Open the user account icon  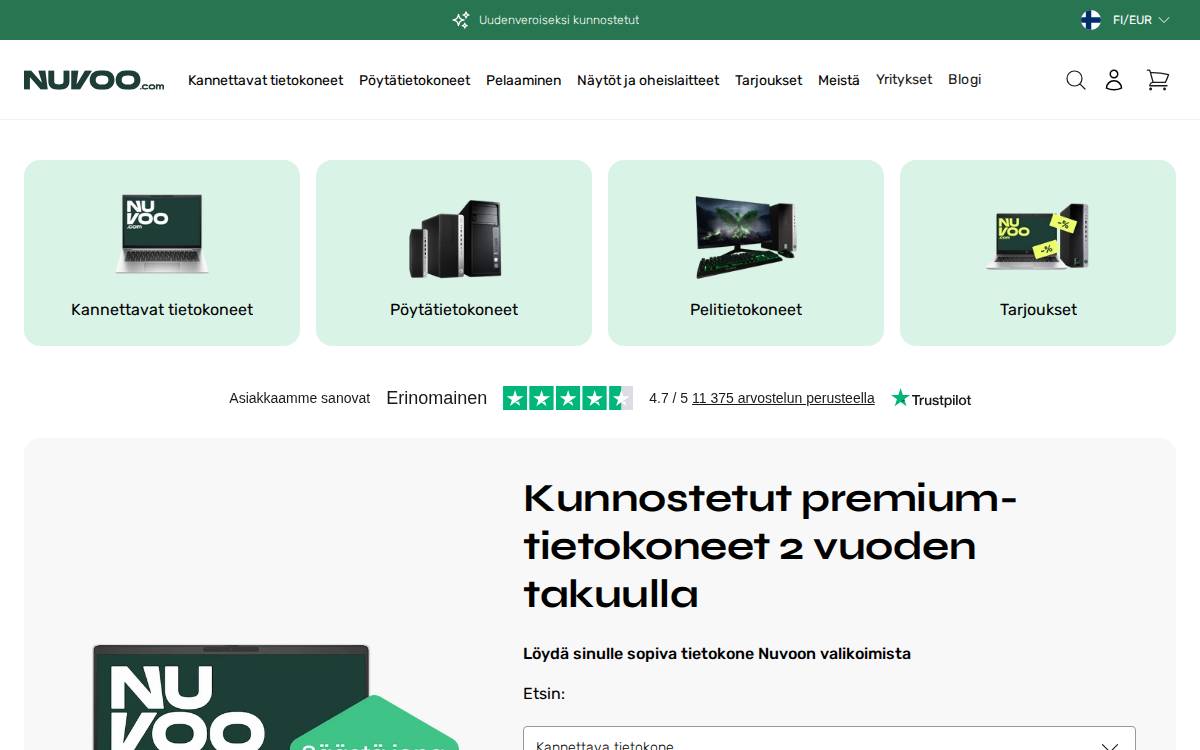click(x=1114, y=80)
